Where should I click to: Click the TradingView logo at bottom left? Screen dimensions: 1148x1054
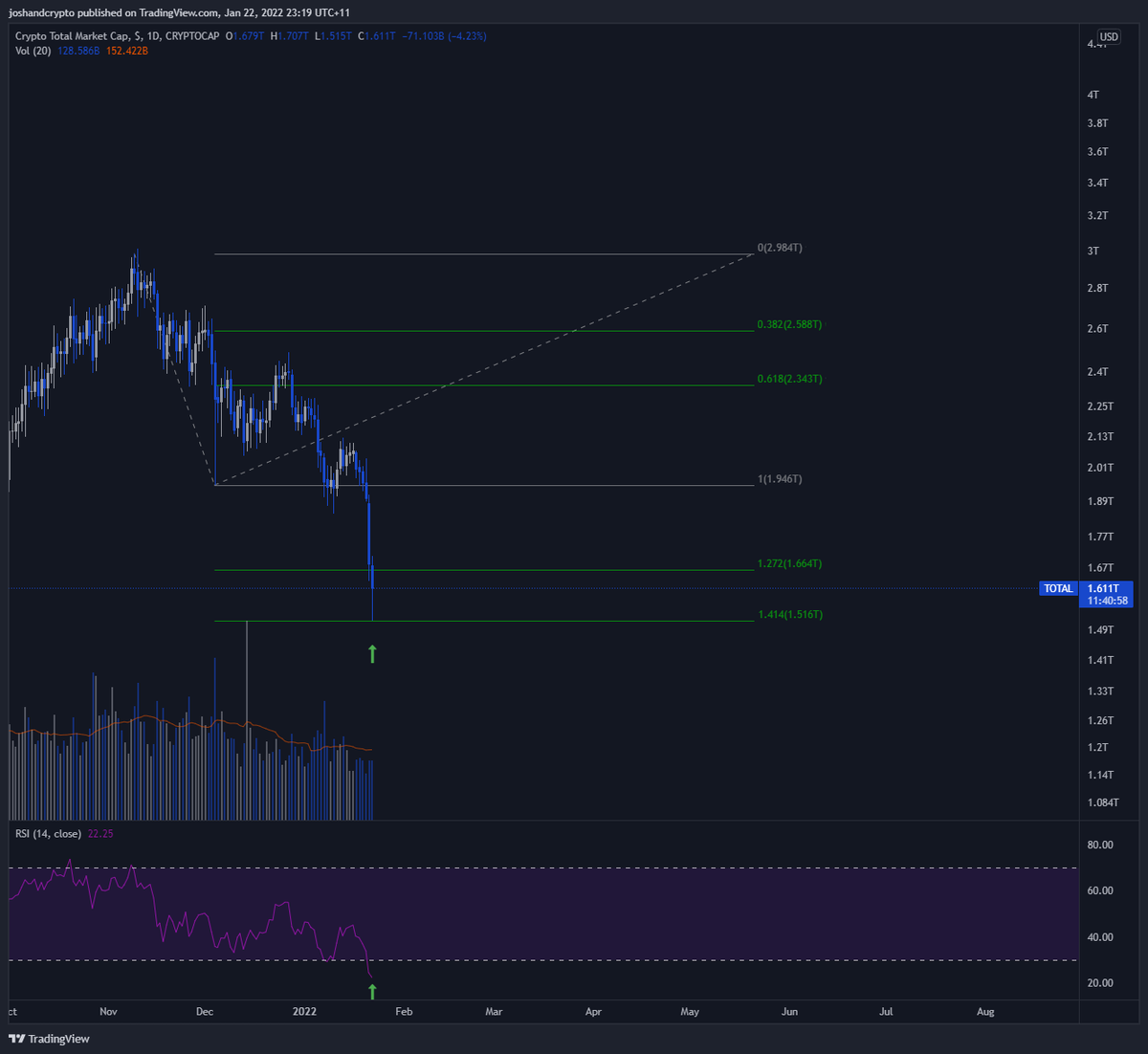coord(49,1039)
